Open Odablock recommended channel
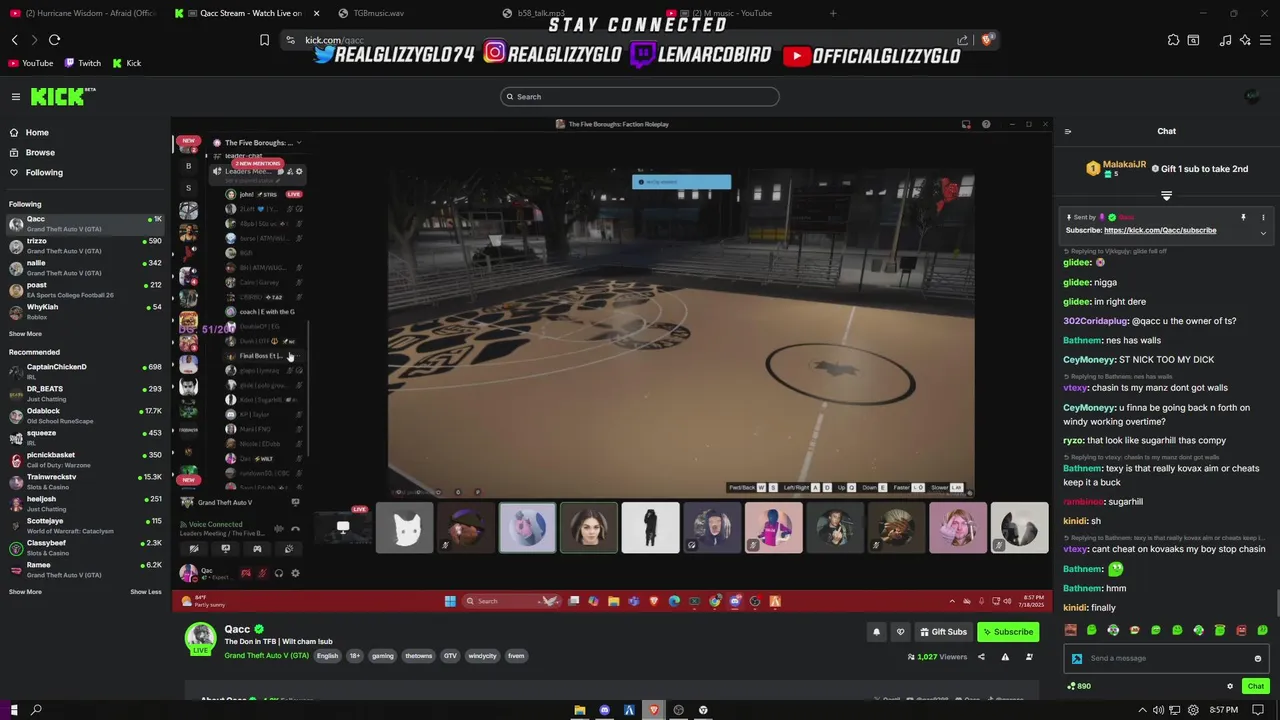1280x720 pixels. point(85,415)
